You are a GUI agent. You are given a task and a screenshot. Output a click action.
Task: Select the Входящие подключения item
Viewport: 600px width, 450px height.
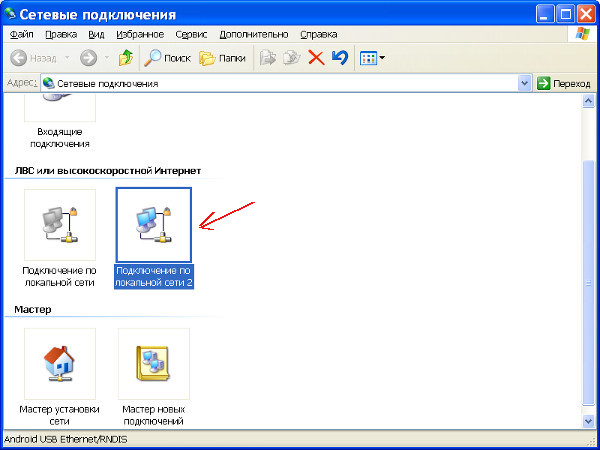point(60,121)
